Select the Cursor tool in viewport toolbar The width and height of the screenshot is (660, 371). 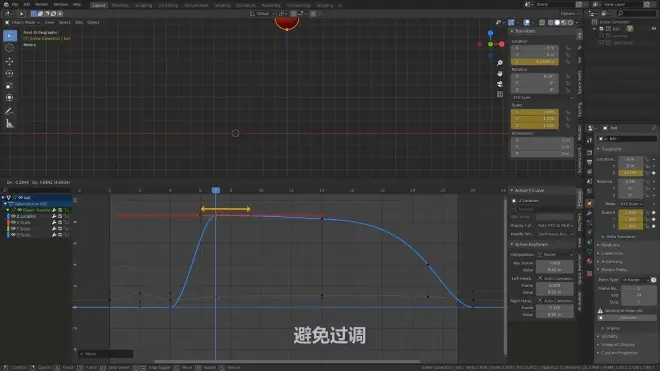click(9, 48)
